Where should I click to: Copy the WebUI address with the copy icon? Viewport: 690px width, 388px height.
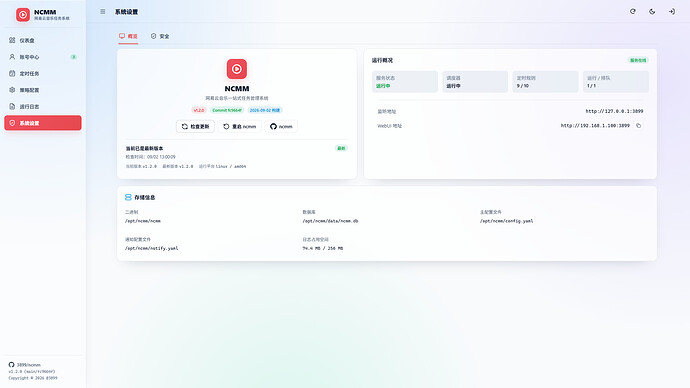point(639,126)
